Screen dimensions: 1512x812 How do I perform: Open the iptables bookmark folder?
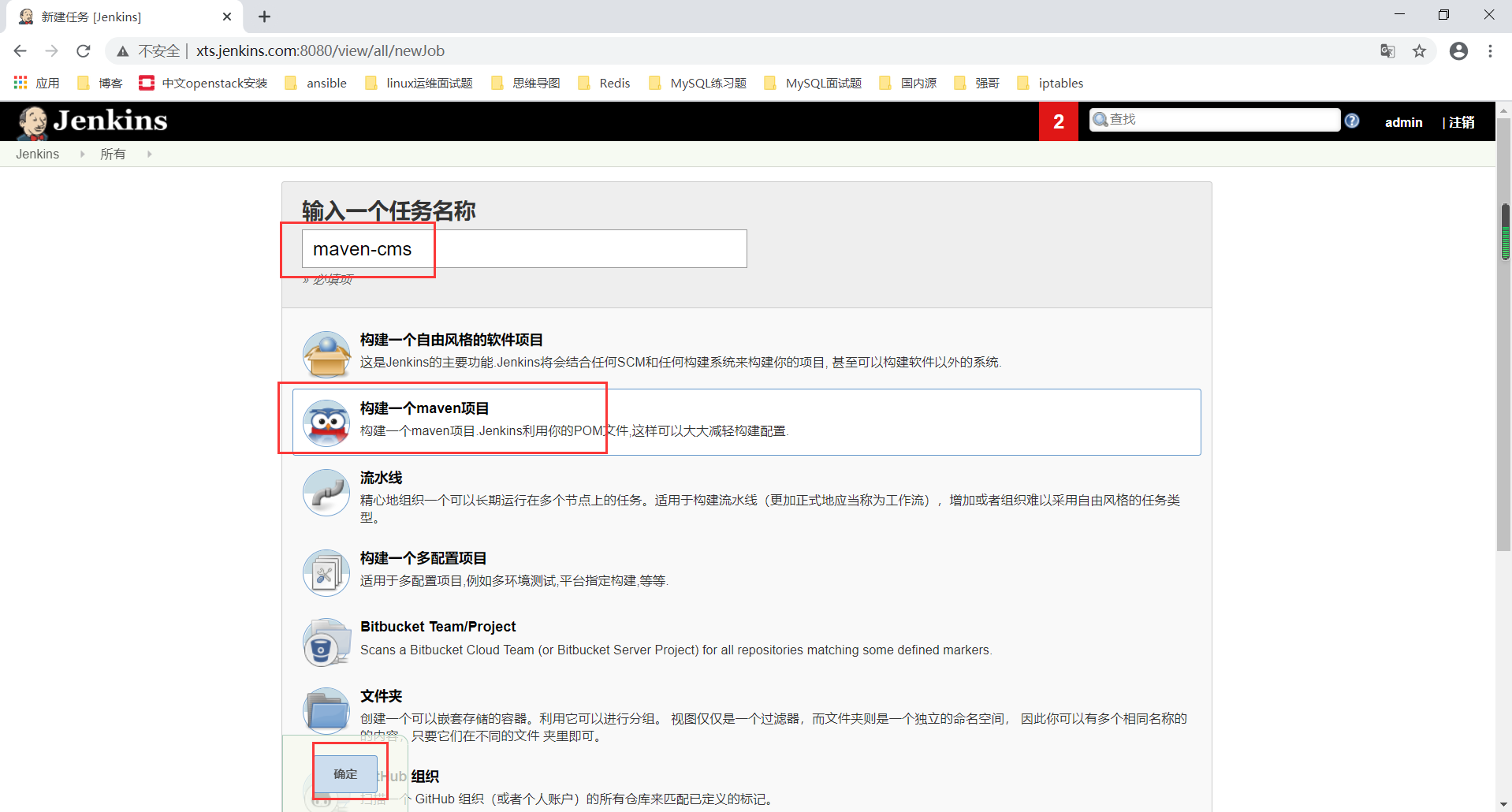point(1050,83)
